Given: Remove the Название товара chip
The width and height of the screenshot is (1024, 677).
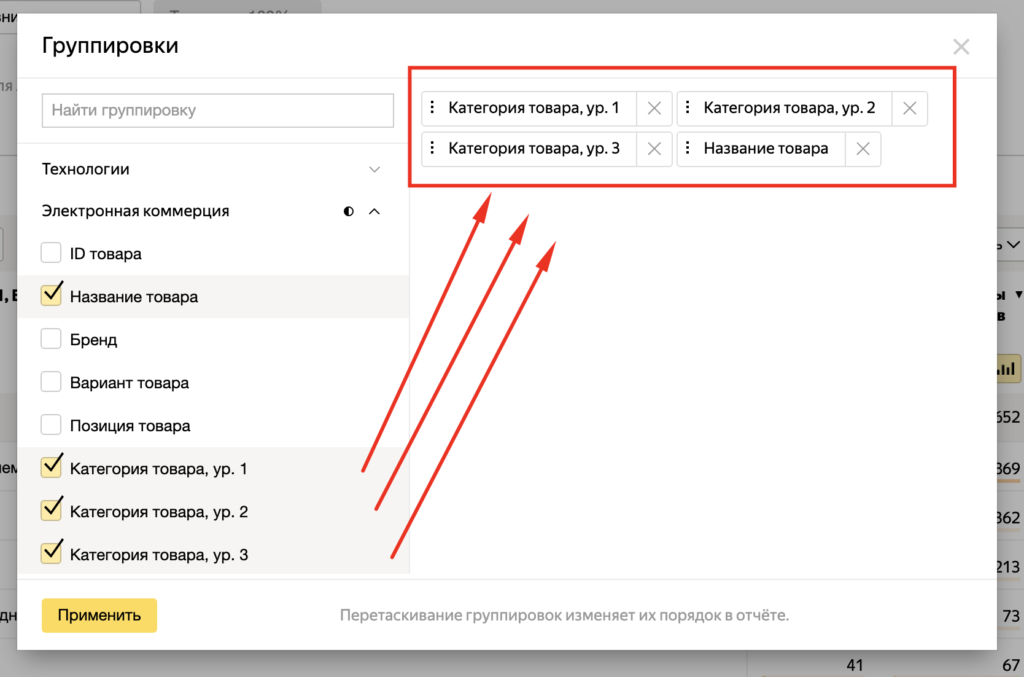Looking at the screenshot, I should pyautogui.click(x=863, y=149).
